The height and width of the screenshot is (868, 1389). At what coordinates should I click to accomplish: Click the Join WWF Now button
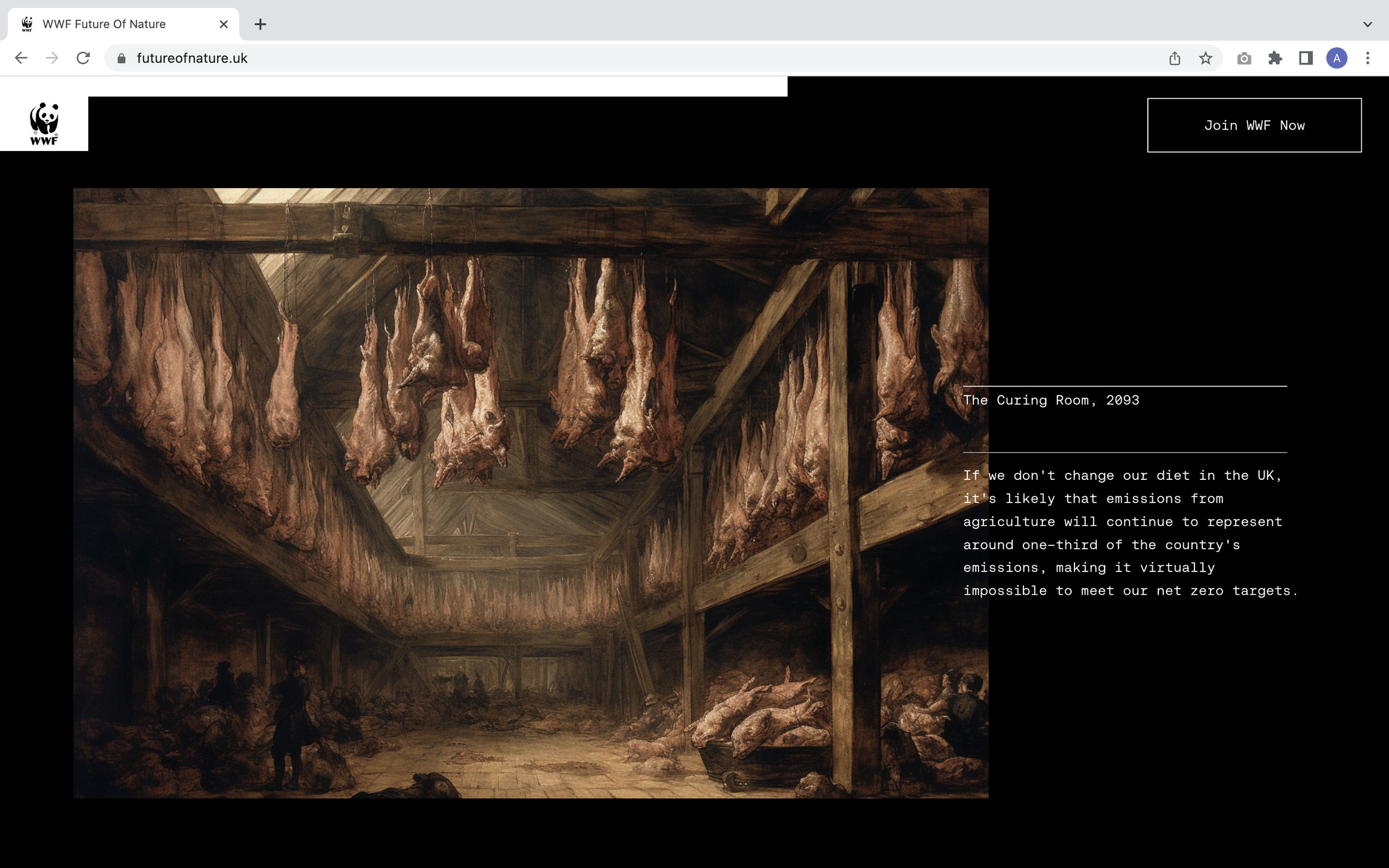1254,125
